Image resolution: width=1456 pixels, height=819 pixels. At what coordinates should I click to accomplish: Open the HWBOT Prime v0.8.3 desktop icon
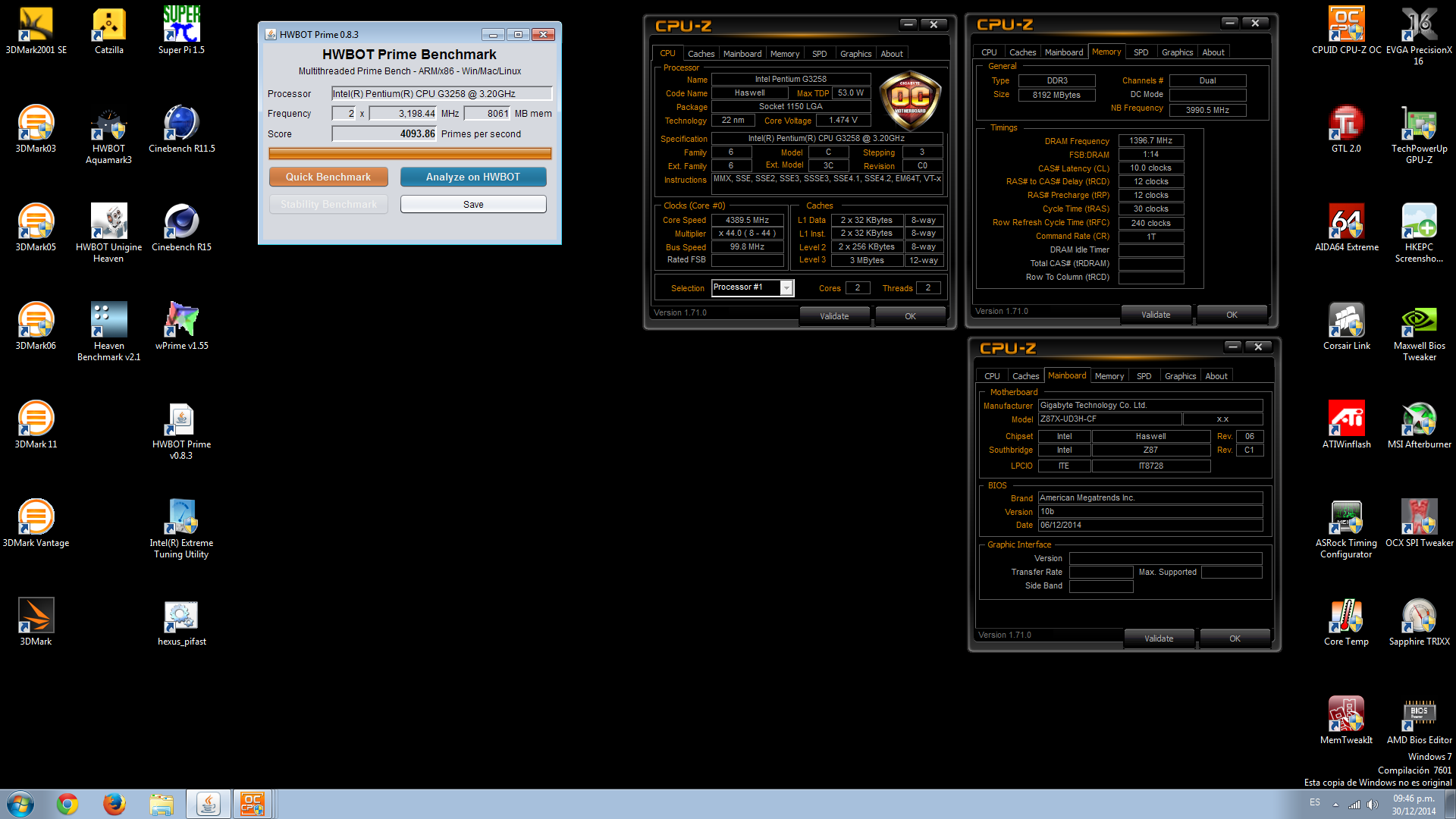[181, 431]
